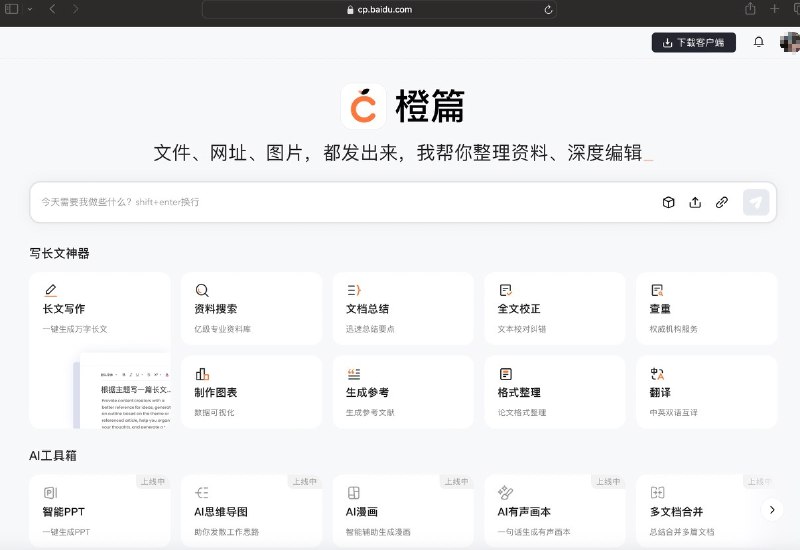
Task: Open the sidebar dropdown chevron in Safari
Action: 30,9
